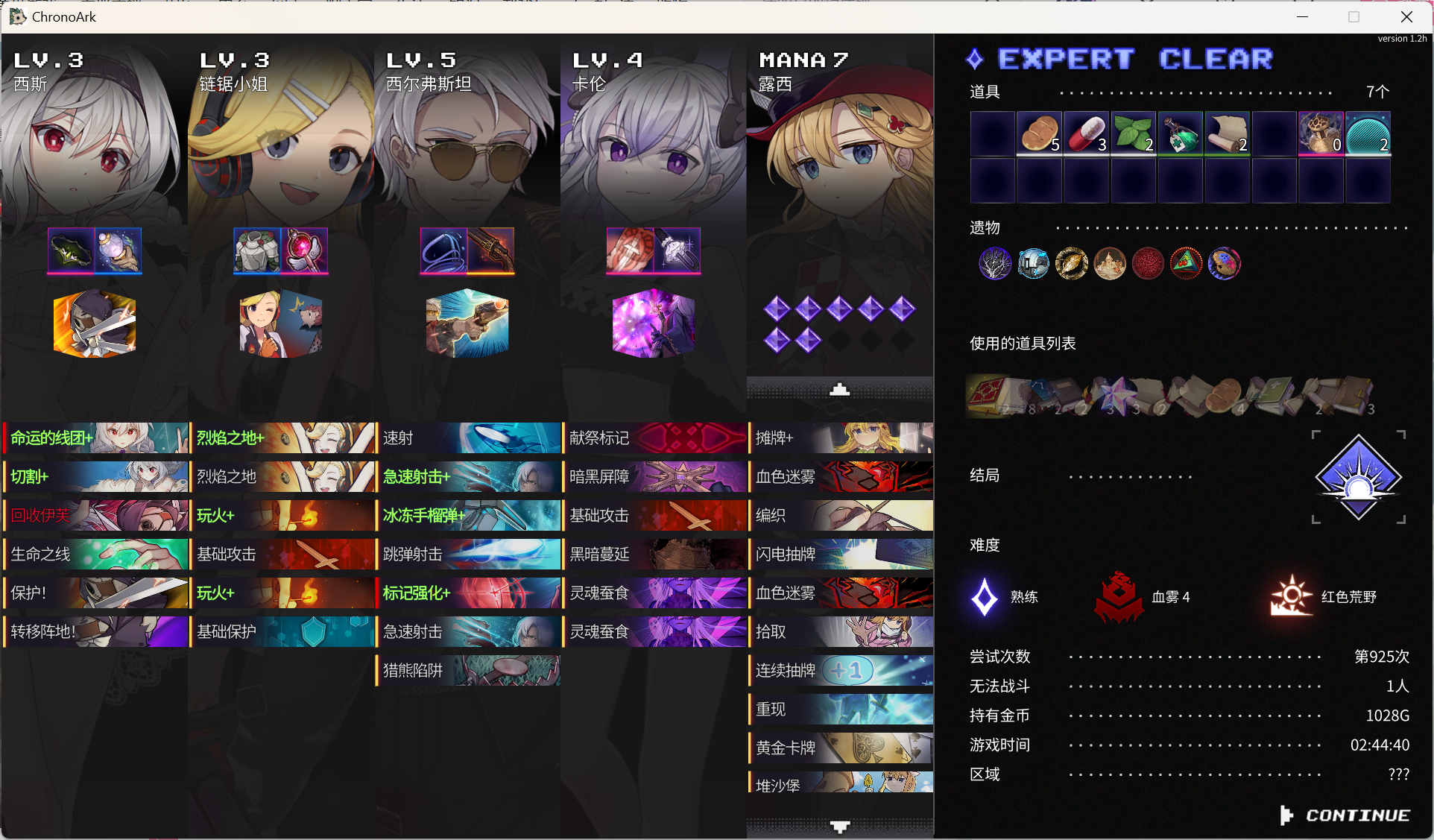Click the green herb leaf item
The height and width of the screenshot is (840, 1434).
[x=1133, y=133]
